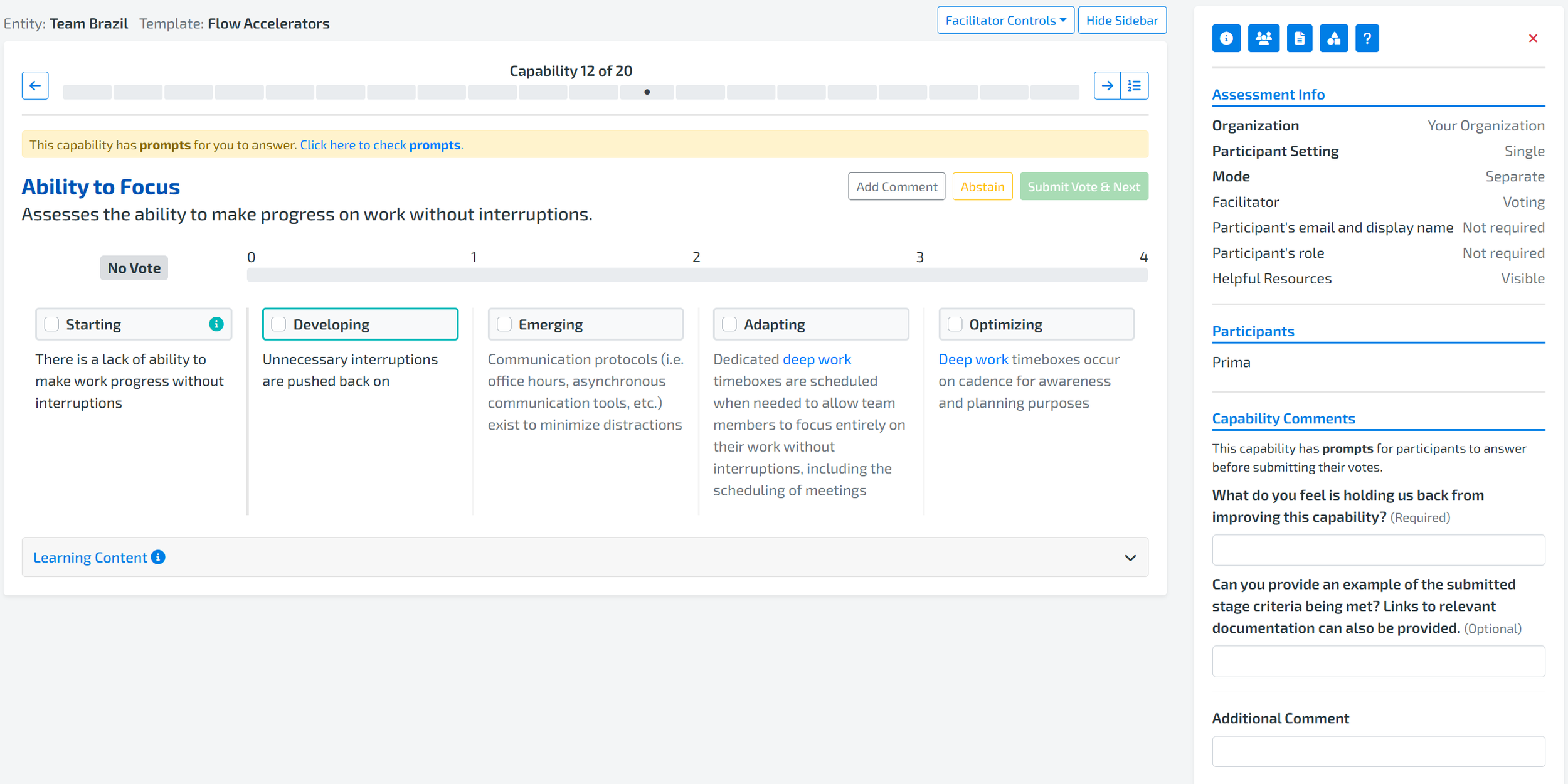Expand the Learning Content chevron
Viewport: 1568px width, 784px height.
[x=1130, y=558]
